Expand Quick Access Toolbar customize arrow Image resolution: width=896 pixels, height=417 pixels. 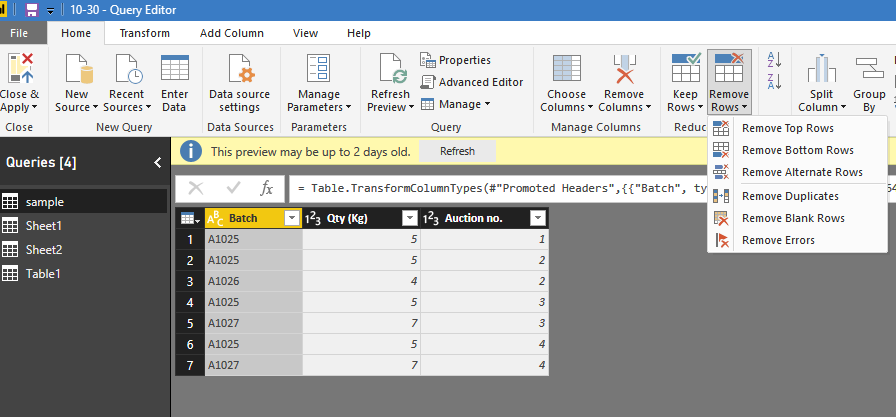[50, 10]
